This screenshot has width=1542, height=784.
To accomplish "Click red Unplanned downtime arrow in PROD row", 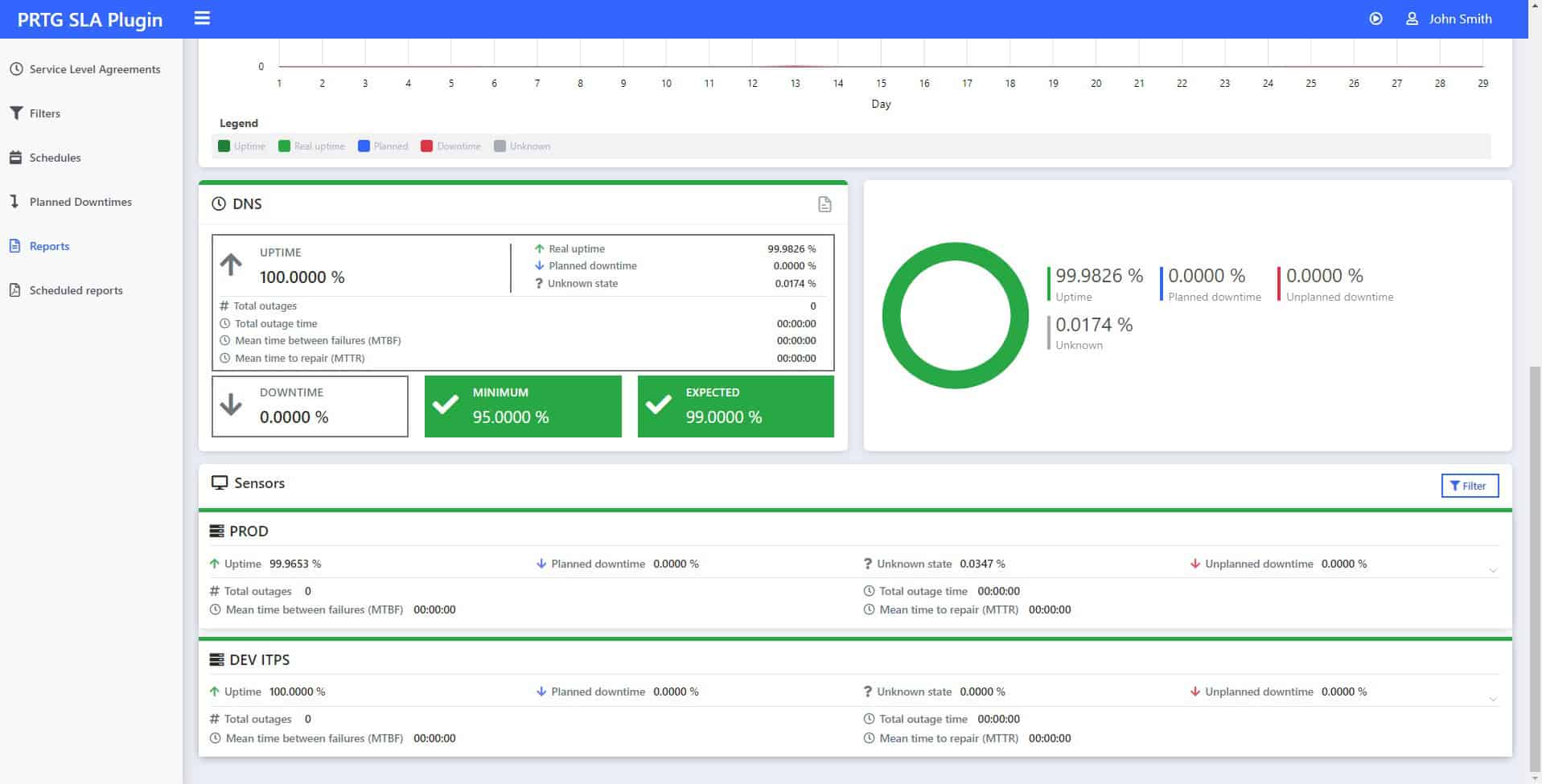I will tap(1195, 564).
